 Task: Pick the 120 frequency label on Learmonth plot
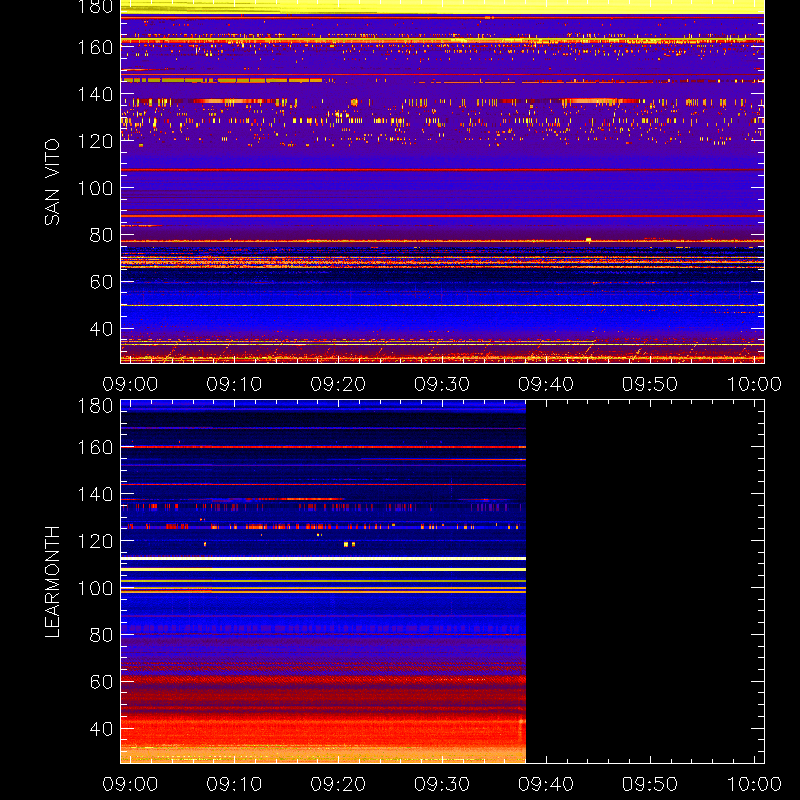(95, 541)
